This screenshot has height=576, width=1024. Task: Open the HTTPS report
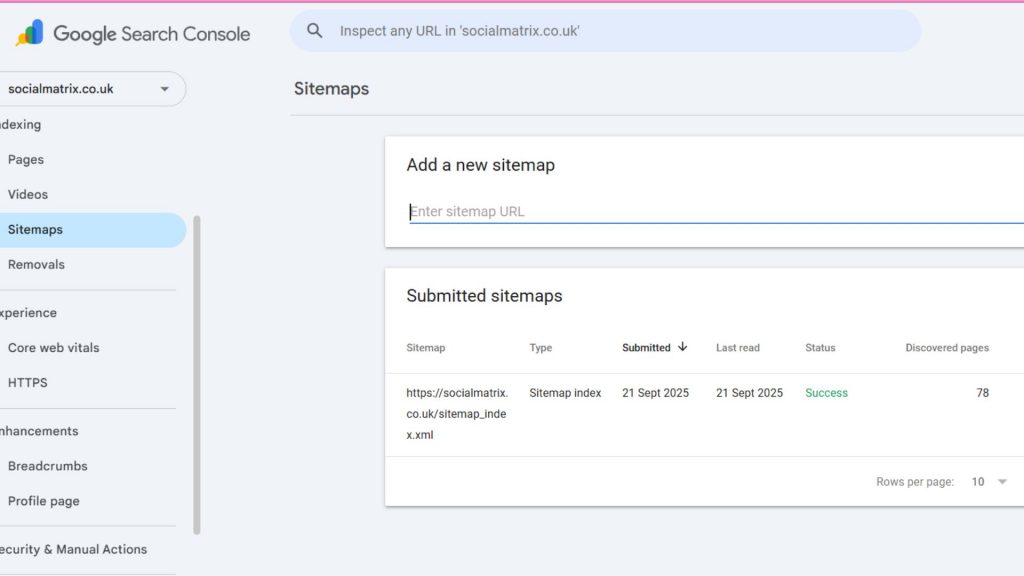28,383
